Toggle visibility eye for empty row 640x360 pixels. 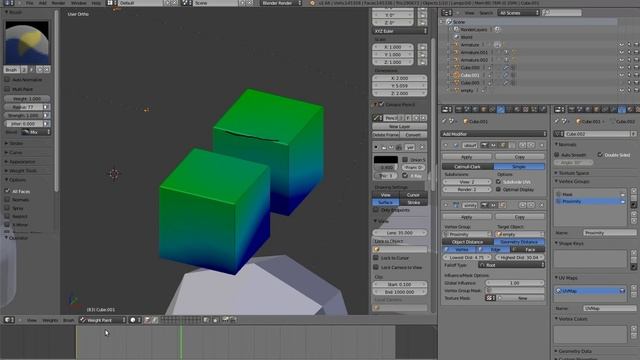coord(622,91)
